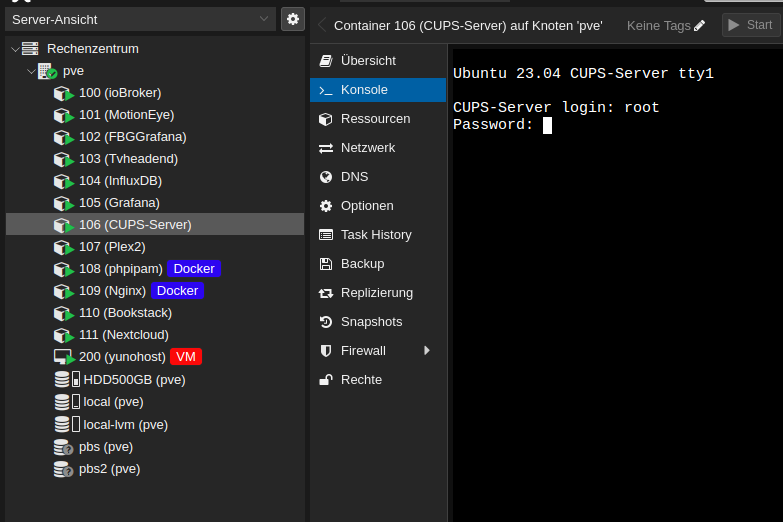Click the DNS globe icon
This screenshot has height=522, width=783.
coord(325,177)
